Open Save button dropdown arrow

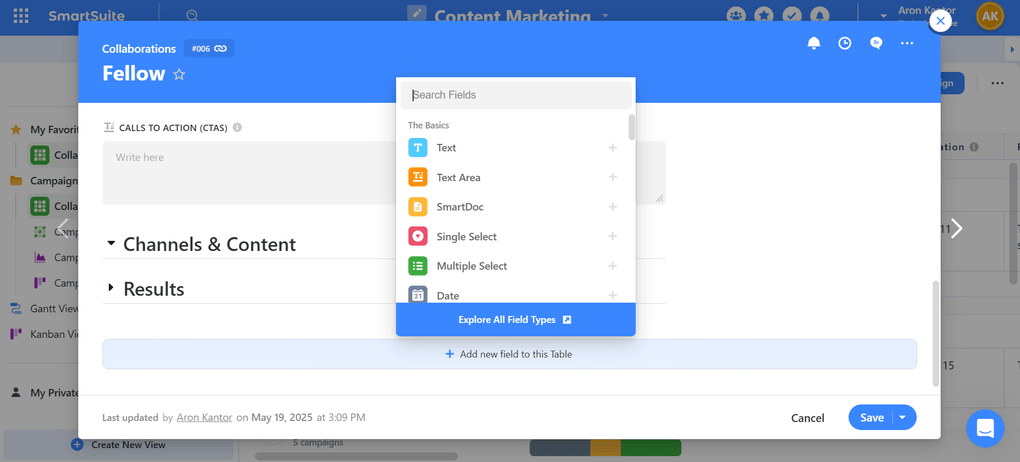point(903,418)
